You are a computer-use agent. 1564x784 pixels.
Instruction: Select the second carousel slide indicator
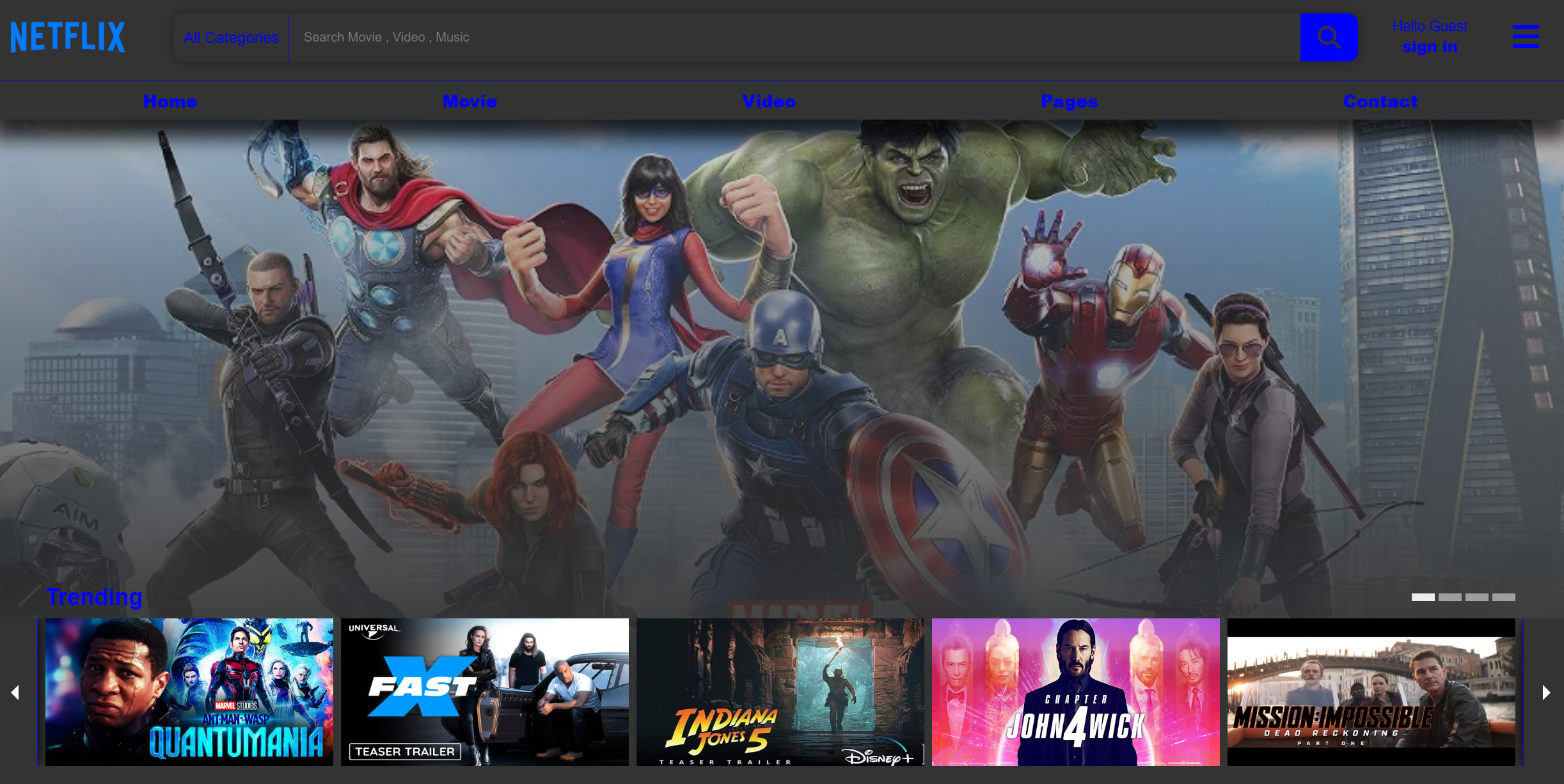coord(1450,597)
